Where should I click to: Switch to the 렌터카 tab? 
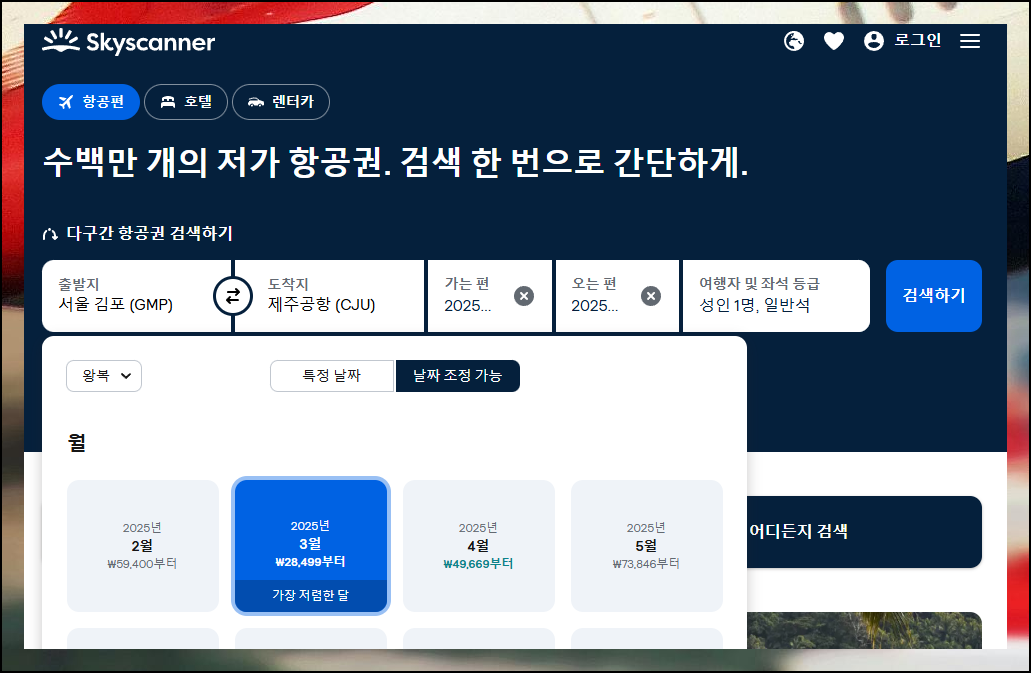281,102
